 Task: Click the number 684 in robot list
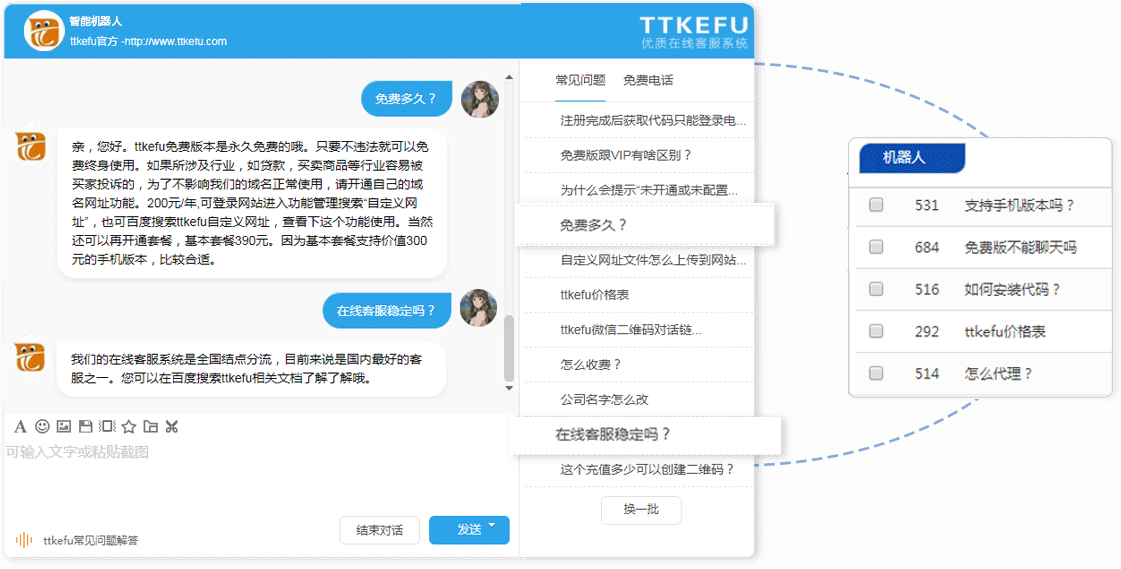click(x=927, y=247)
